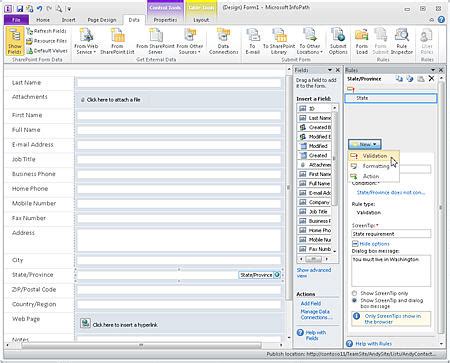
Task: Click the Dialog box message text area
Action: pos(391,271)
